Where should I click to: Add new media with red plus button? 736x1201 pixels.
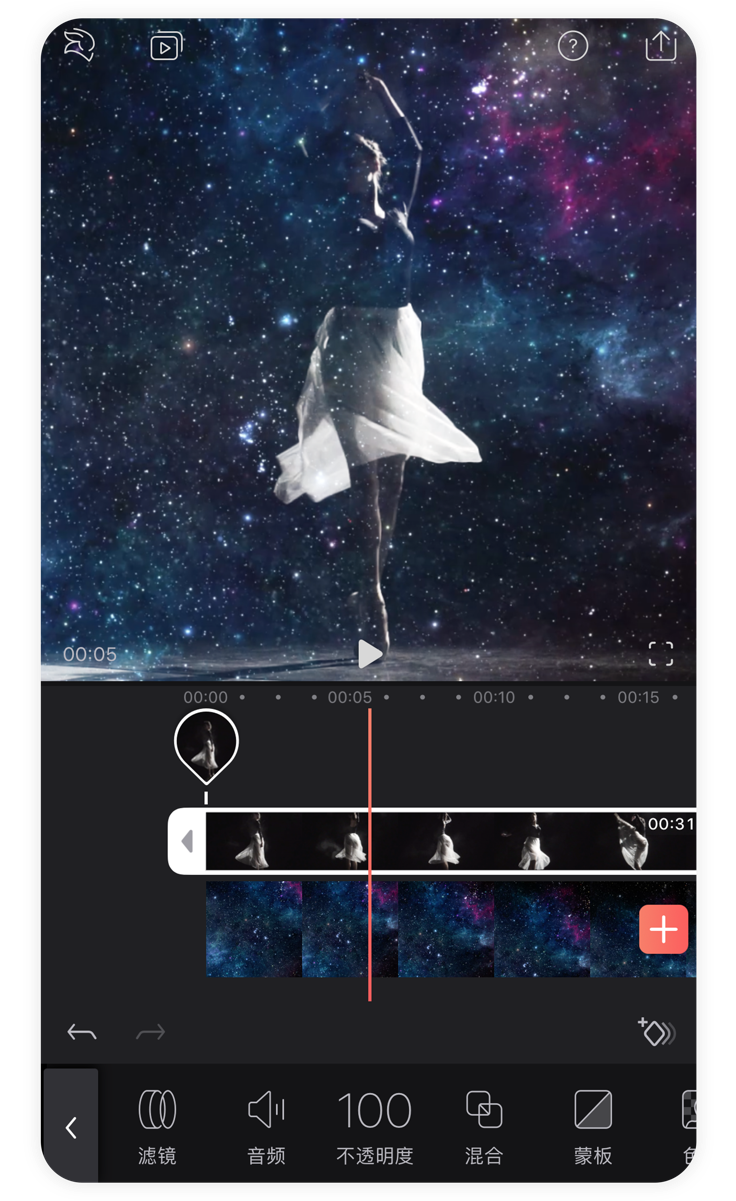point(664,929)
